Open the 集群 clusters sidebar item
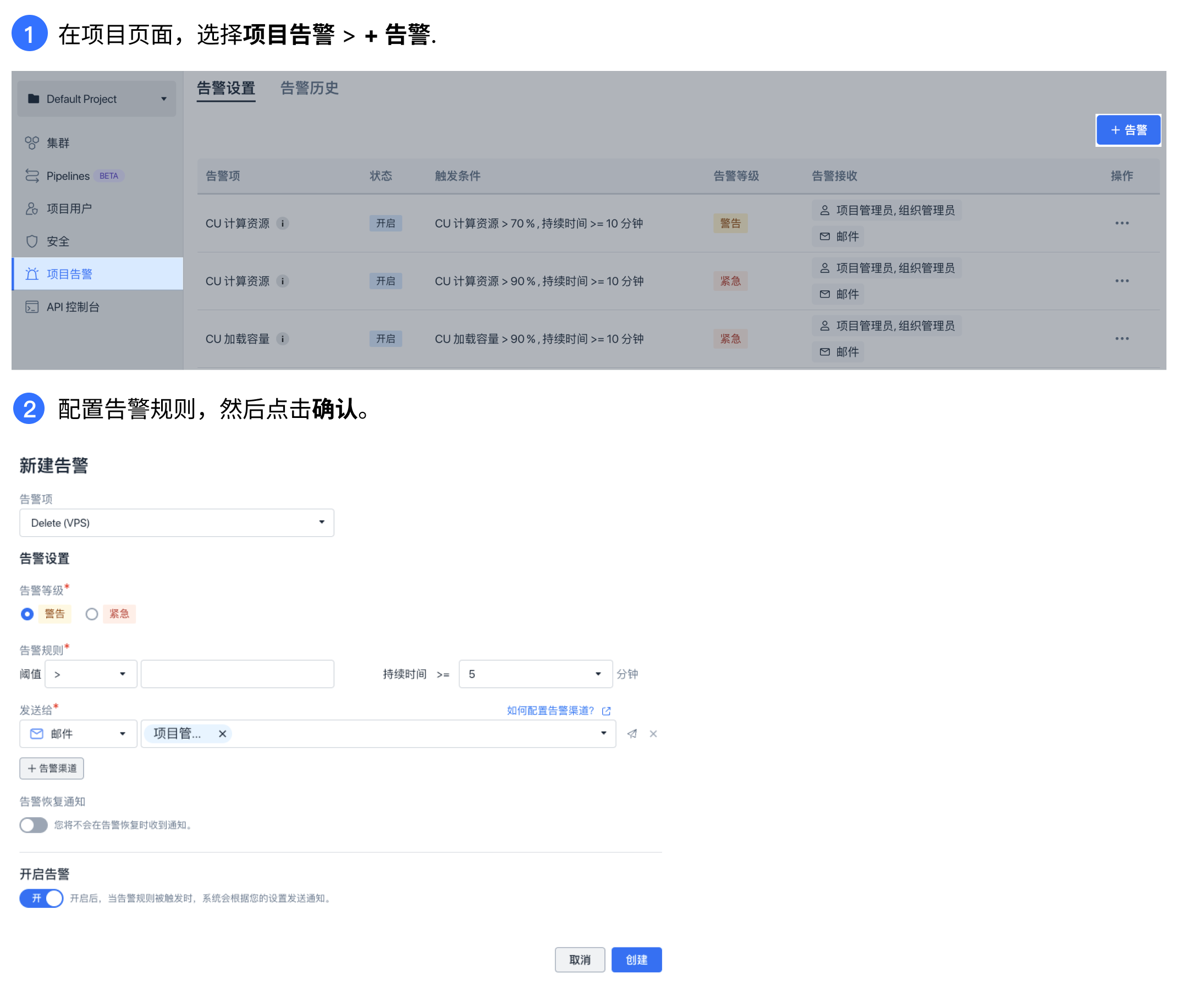Viewport: 1178px width, 1008px height. (x=97, y=142)
